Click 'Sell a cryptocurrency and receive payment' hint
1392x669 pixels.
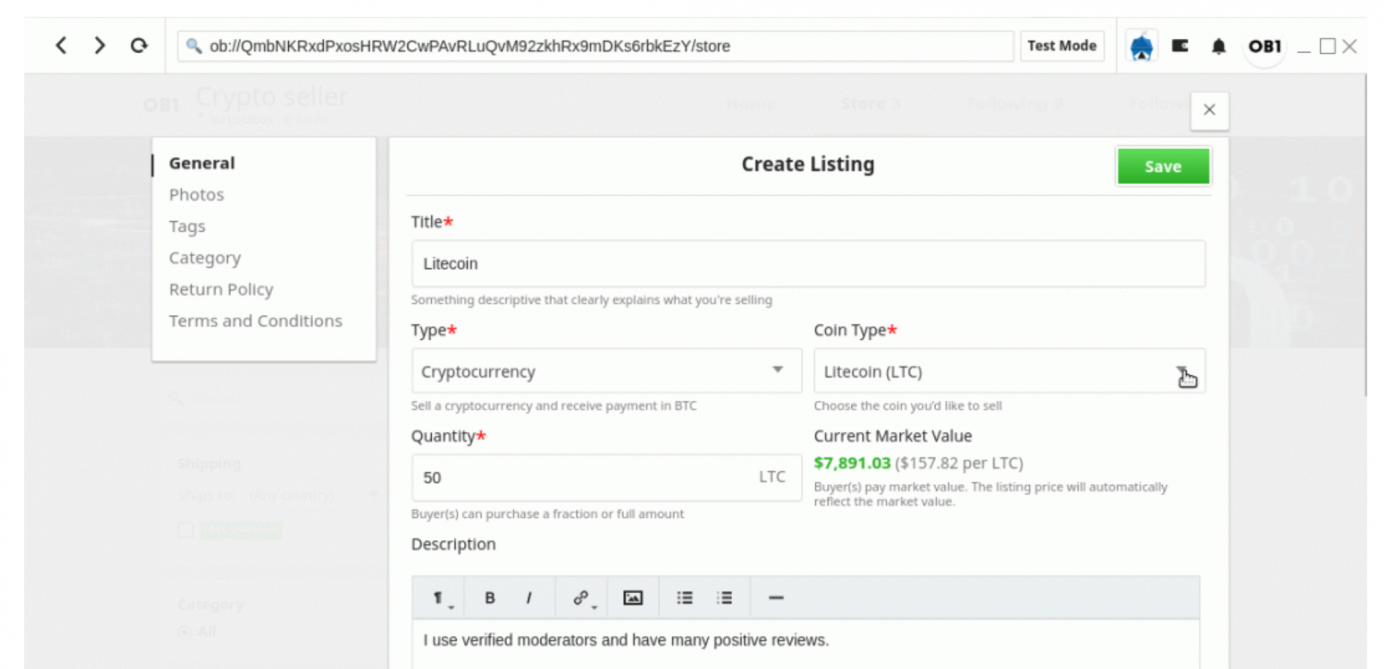[554, 406]
